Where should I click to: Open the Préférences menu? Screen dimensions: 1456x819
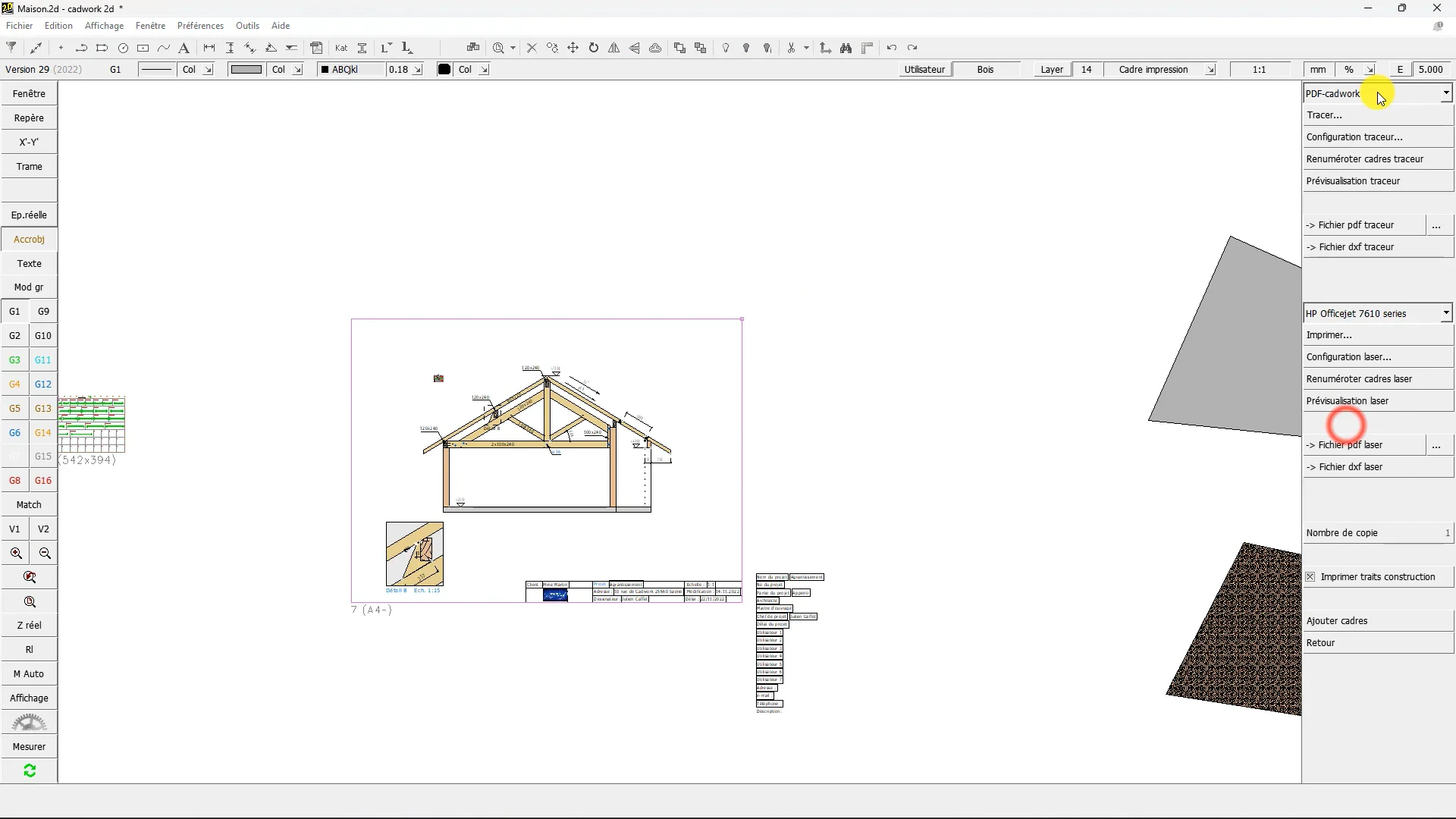199,25
